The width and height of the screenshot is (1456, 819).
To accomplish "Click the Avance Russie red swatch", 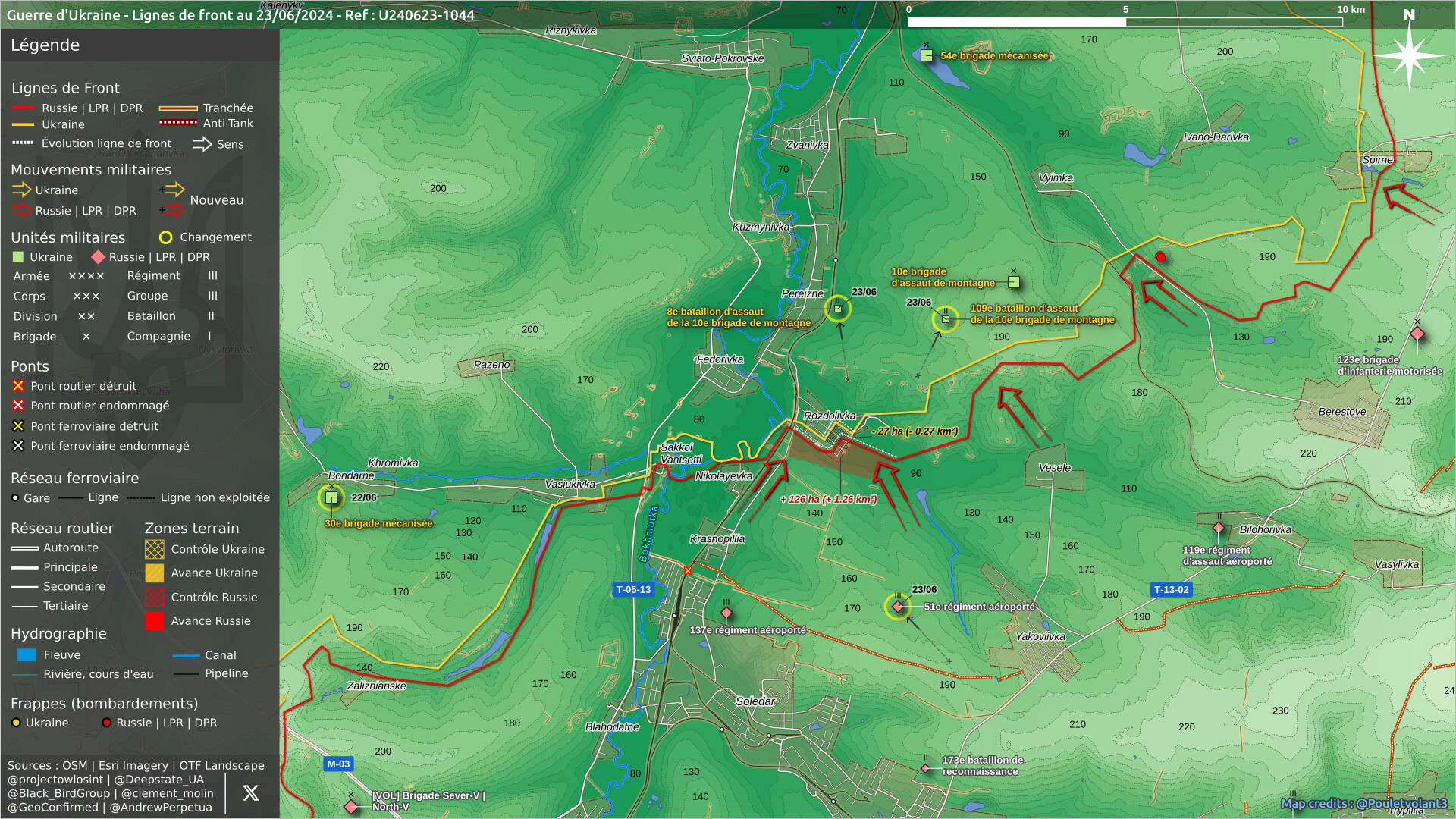I will point(155,621).
